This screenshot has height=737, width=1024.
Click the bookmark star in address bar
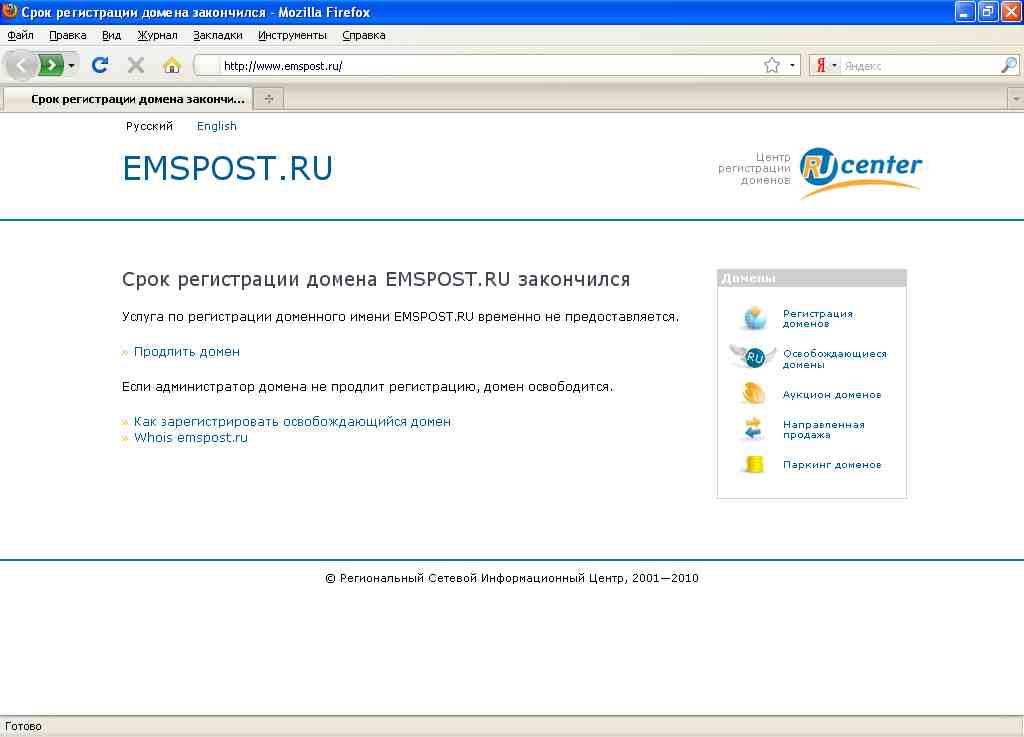(771, 65)
